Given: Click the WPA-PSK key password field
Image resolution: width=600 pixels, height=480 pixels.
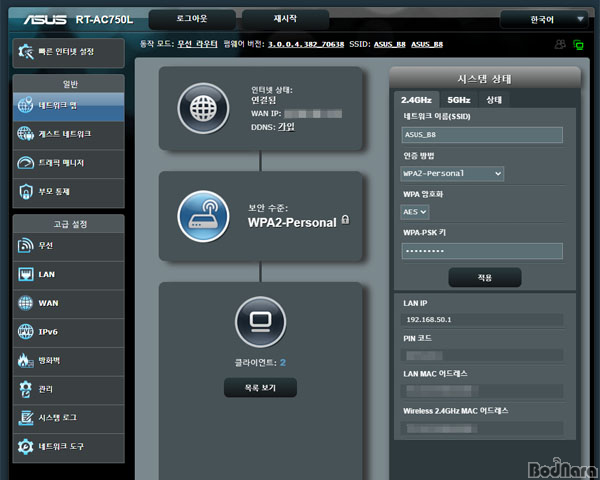Looking at the screenshot, I should point(482,251).
